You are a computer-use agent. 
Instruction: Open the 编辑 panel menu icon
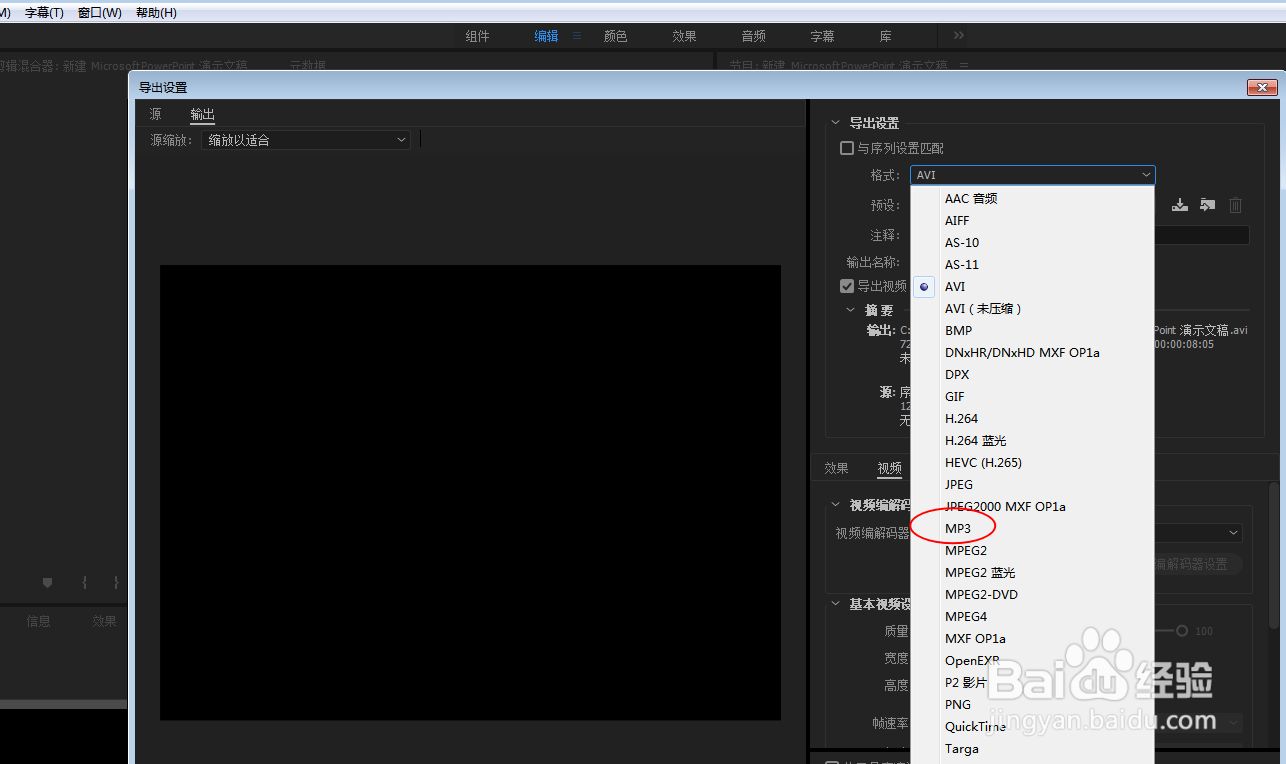point(576,35)
